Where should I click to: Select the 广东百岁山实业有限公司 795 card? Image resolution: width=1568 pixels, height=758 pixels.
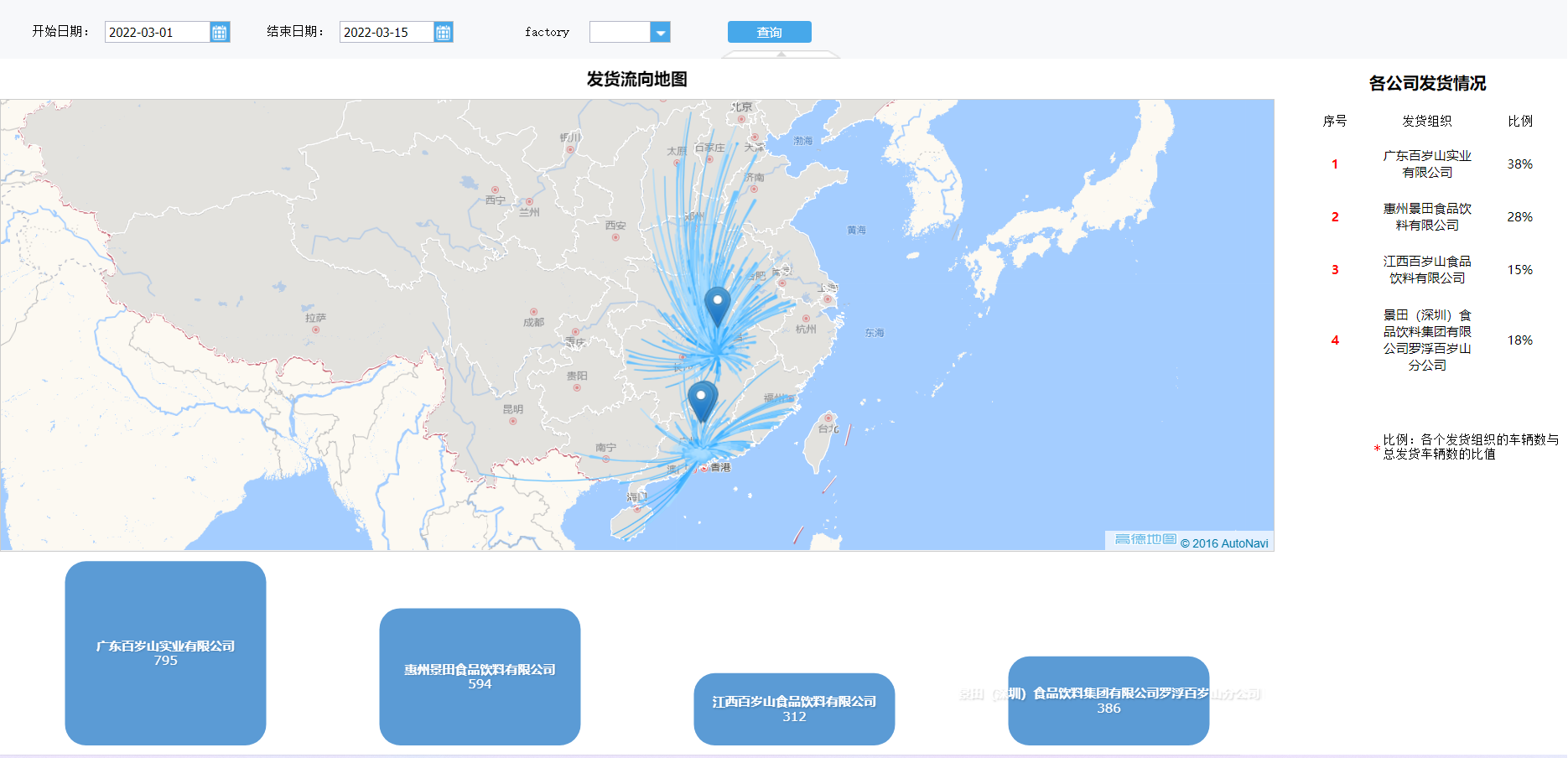click(165, 653)
